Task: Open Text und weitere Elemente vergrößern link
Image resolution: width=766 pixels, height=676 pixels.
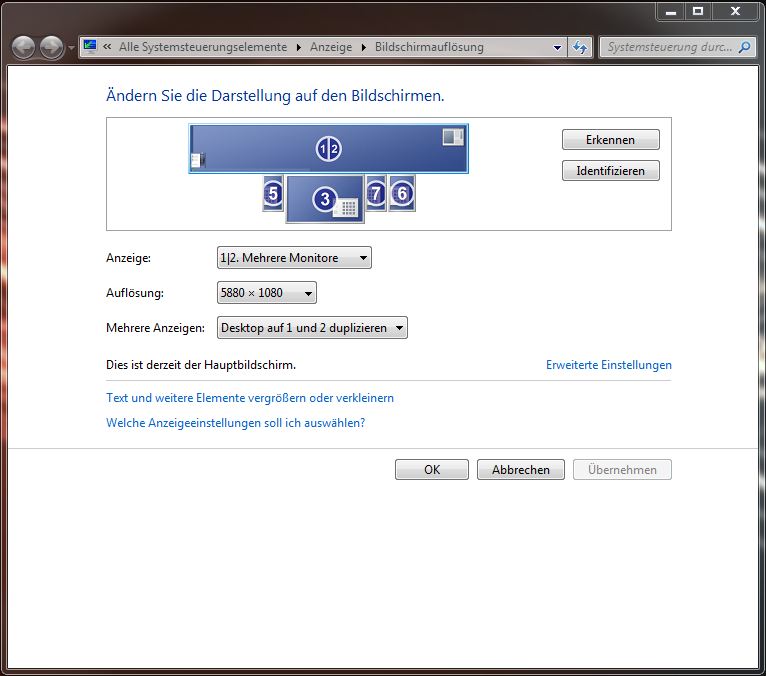Action: [x=250, y=398]
